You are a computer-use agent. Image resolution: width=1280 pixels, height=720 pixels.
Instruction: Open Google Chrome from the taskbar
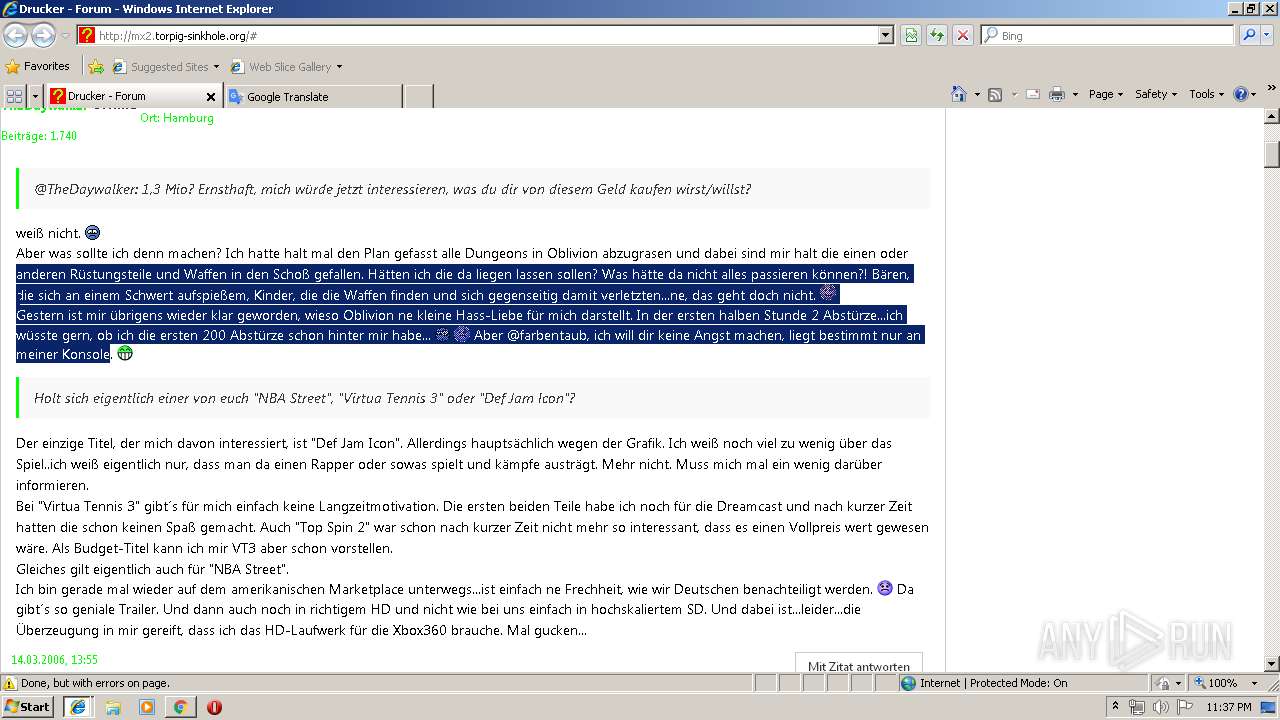pyautogui.click(x=180, y=707)
